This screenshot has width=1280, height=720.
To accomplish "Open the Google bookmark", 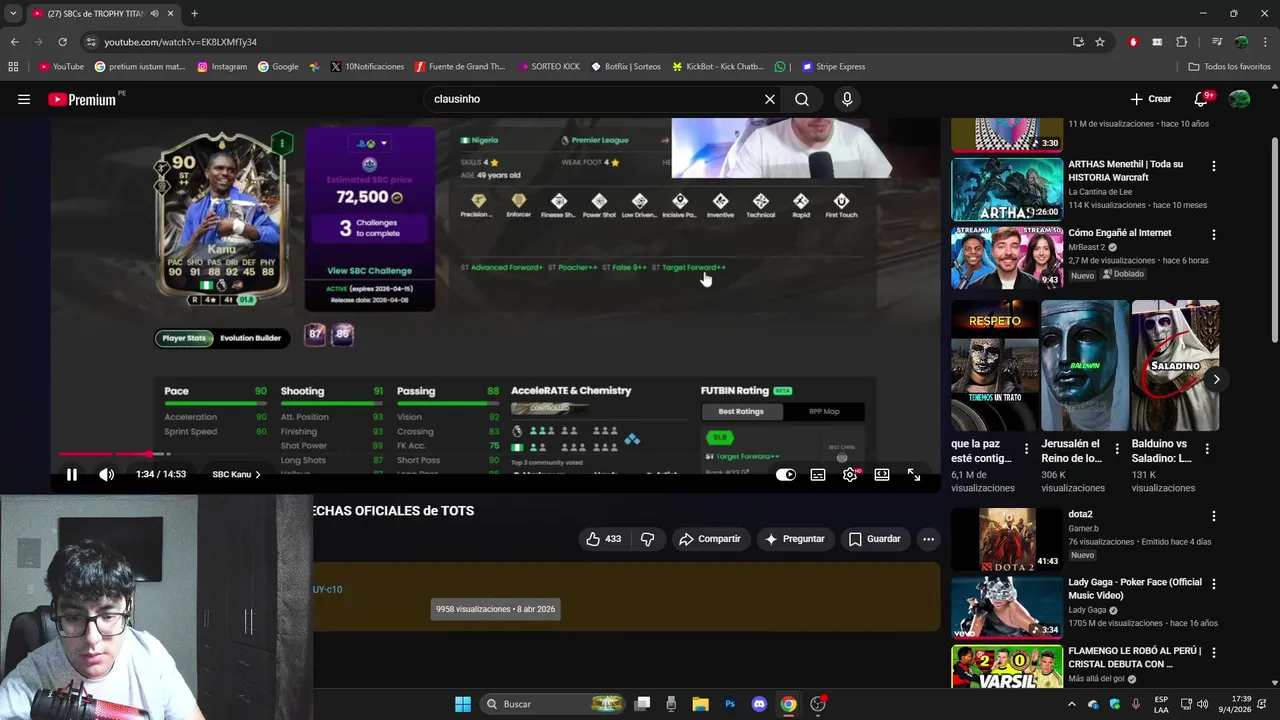I will [x=278, y=67].
